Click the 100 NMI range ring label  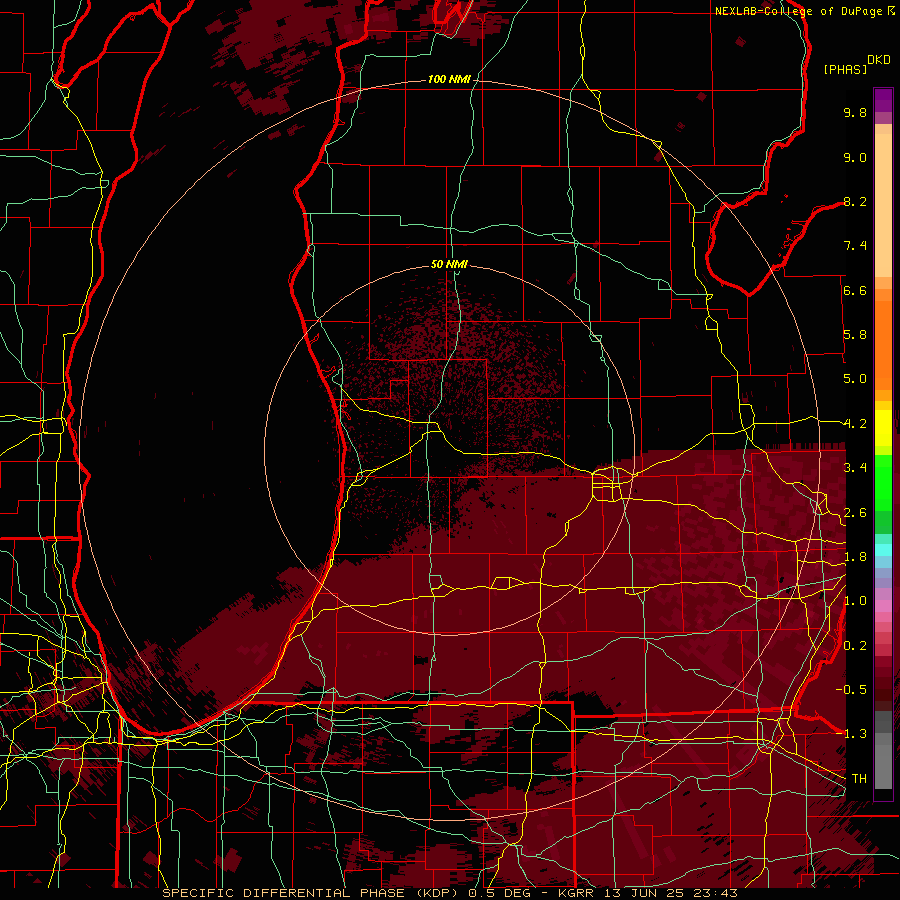click(x=449, y=79)
